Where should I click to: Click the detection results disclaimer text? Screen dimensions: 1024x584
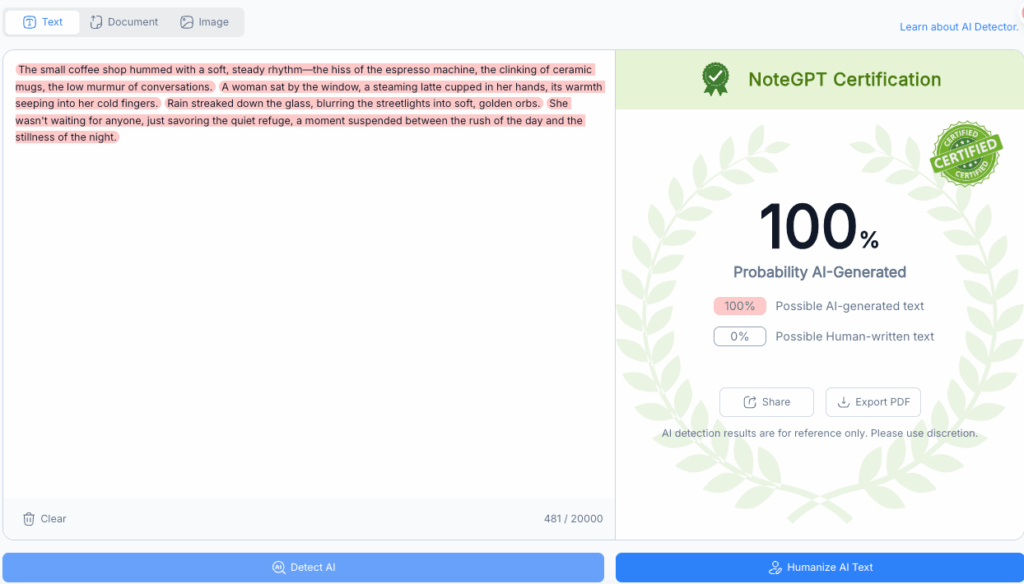click(x=820, y=433)
